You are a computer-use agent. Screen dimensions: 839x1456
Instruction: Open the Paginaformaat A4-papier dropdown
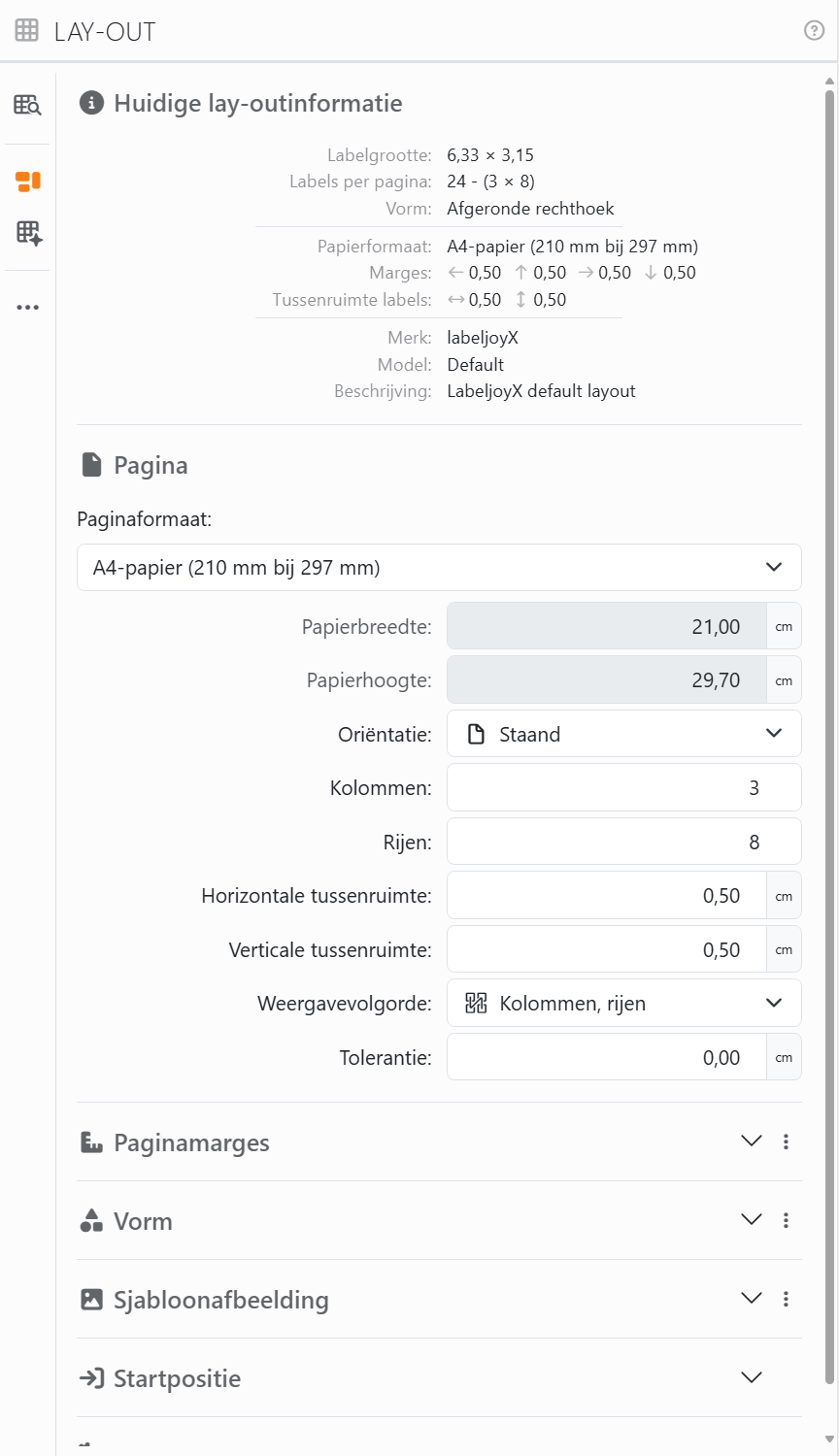[439, 568]
